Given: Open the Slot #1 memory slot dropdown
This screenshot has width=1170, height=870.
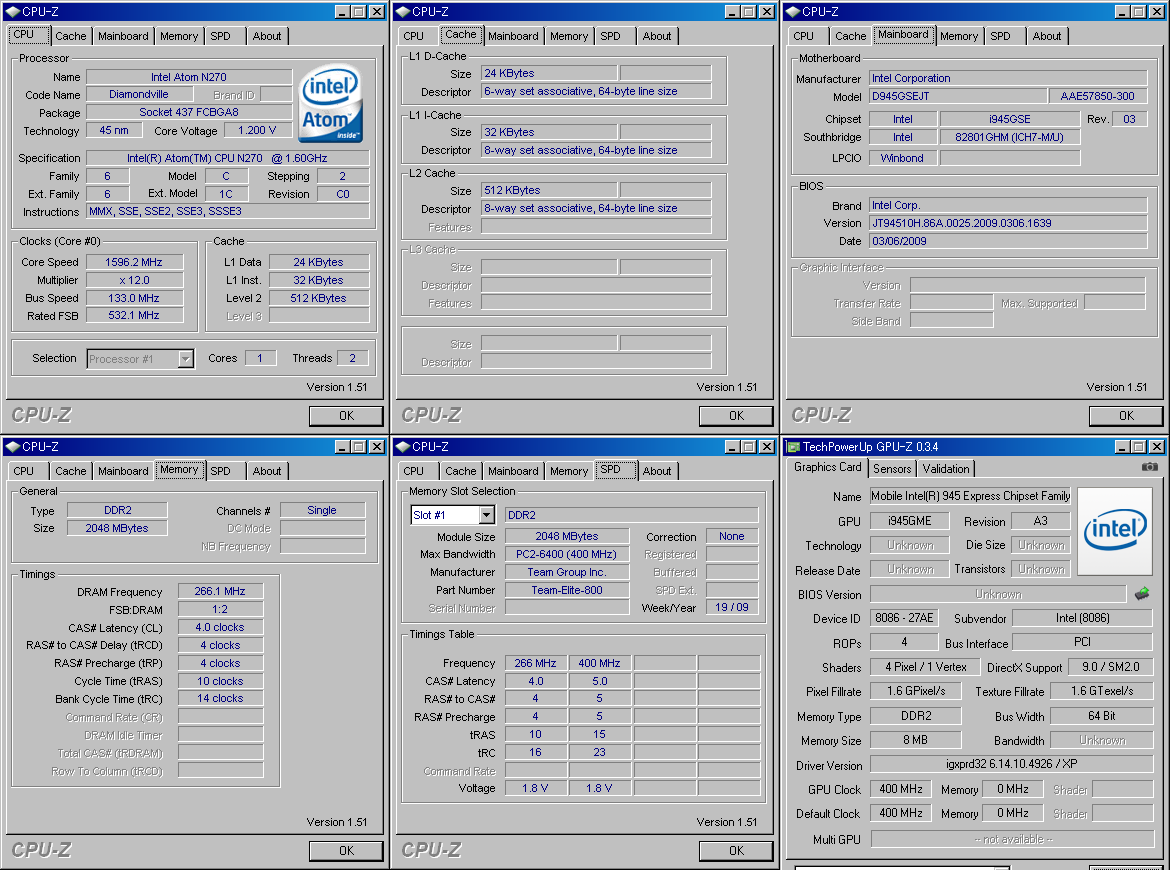Looking at the screenshot, I should coord(486,515).
